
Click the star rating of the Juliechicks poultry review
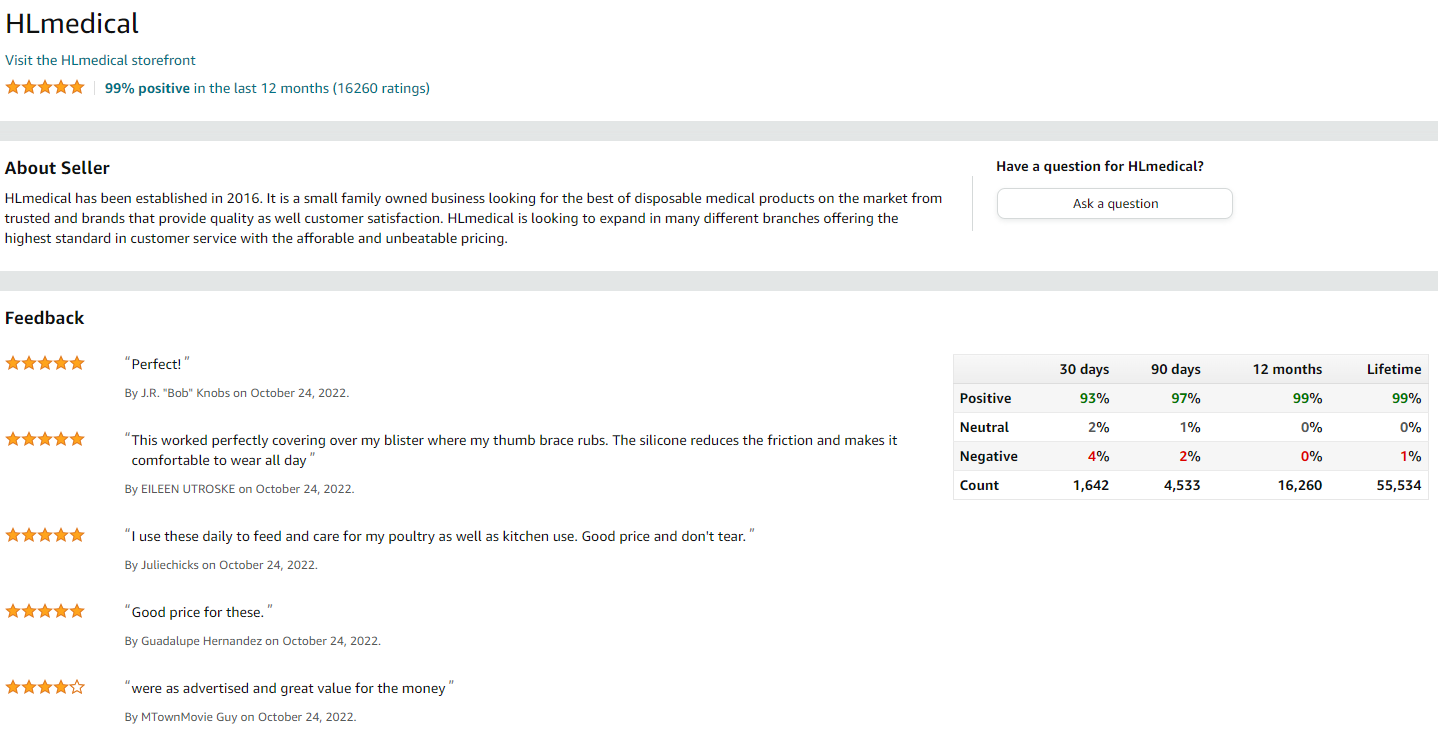pyautogui.click(x=45, y=535)
